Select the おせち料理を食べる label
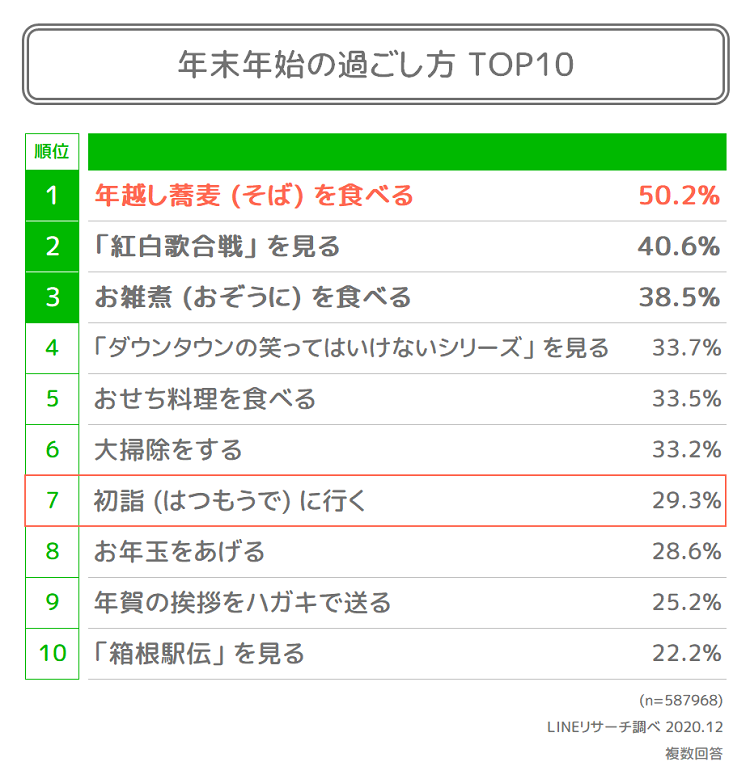This screenshot has width=750, height=779. point(205,399)
